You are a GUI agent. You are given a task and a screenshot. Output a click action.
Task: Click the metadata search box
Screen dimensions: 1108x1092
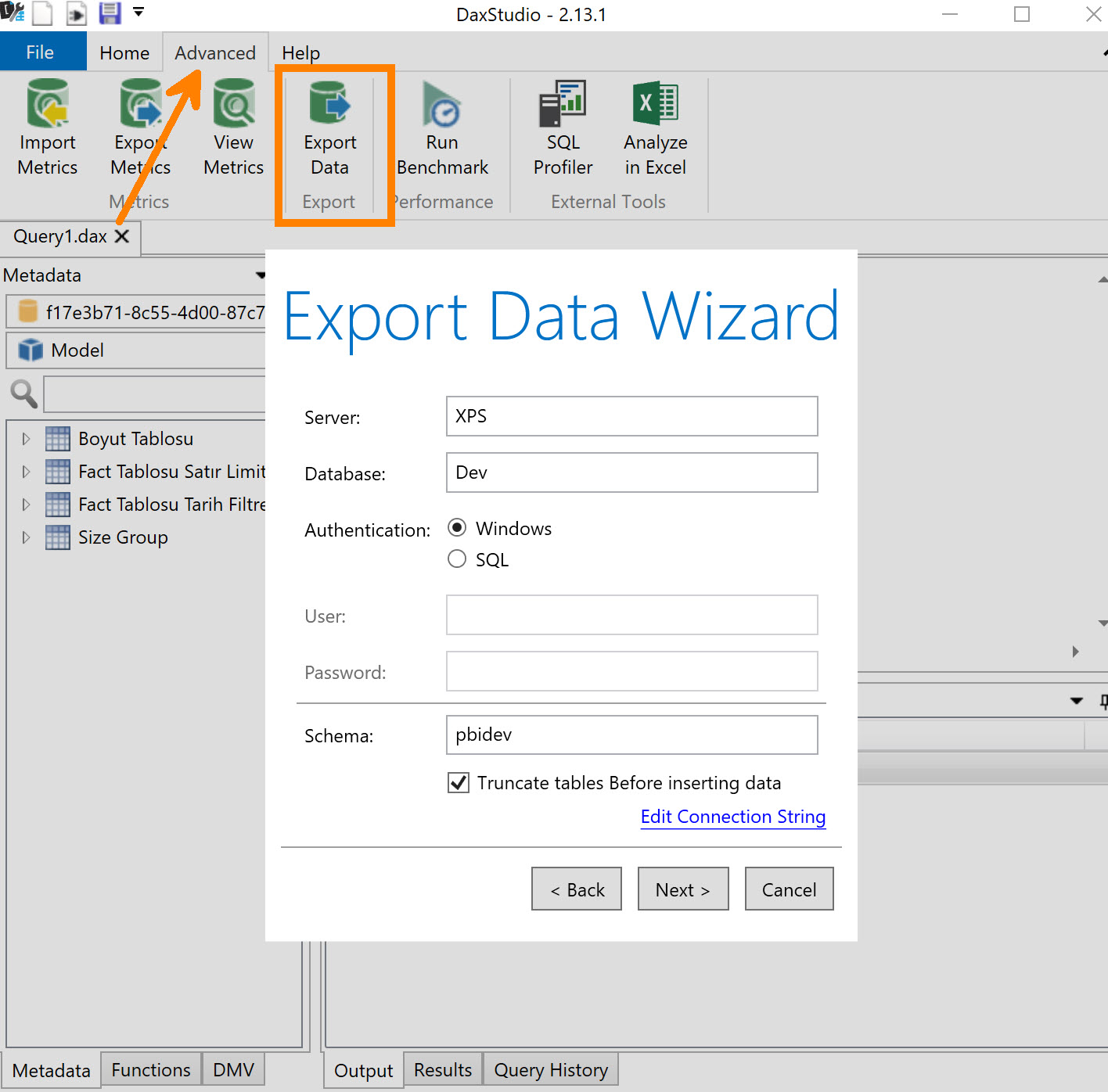(x=155, y=393)
